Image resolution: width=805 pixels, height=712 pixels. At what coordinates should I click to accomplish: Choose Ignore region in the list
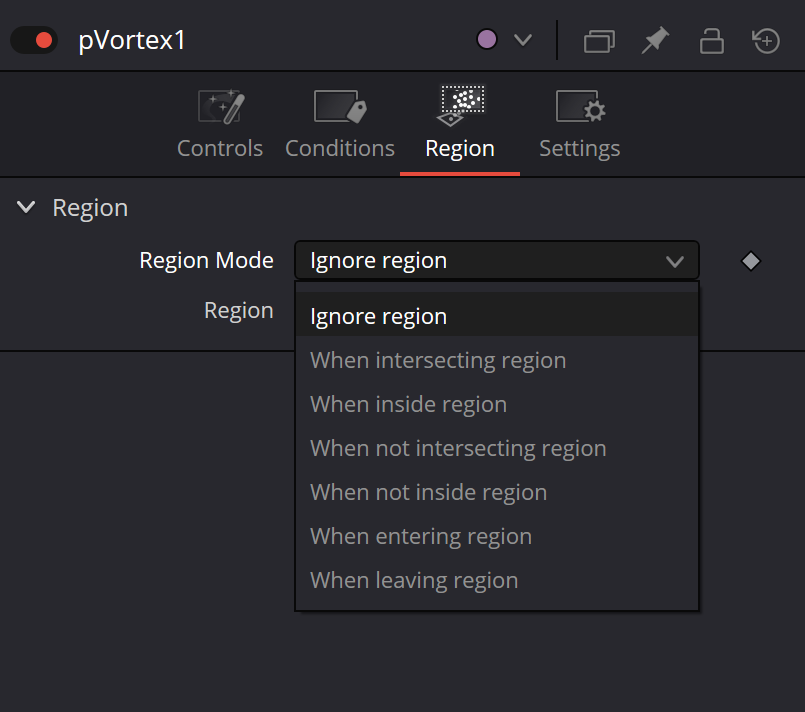496,316
